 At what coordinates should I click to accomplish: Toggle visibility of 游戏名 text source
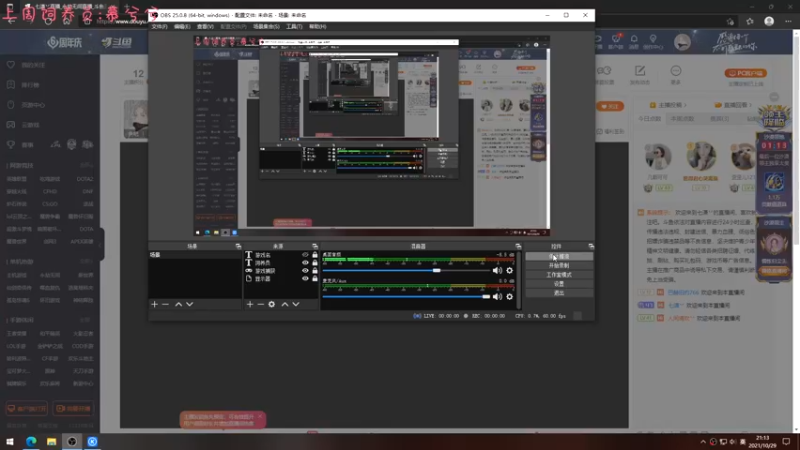pos(305,255)
